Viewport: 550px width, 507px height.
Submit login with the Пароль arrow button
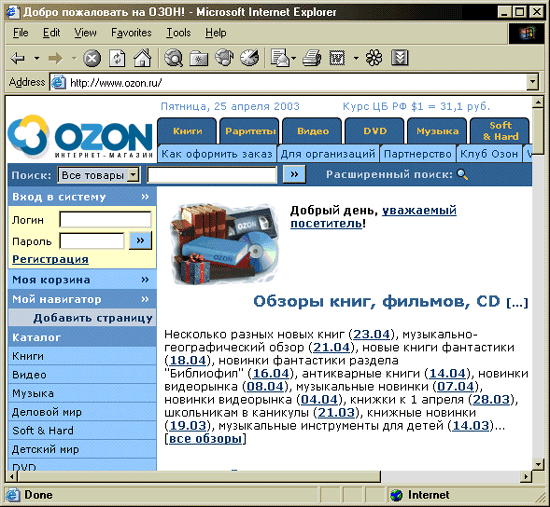click(x=140, y=241)
